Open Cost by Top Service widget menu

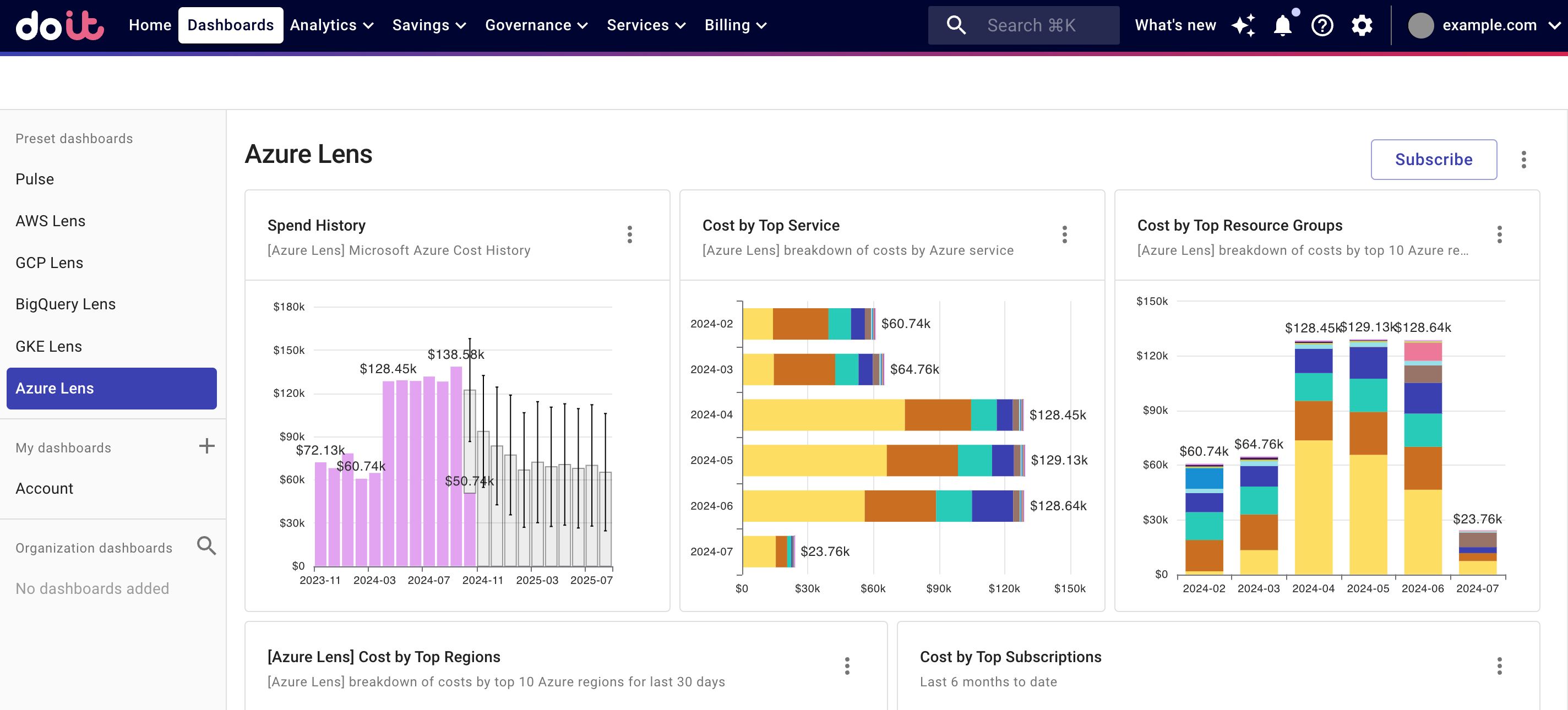[1064, 234]
